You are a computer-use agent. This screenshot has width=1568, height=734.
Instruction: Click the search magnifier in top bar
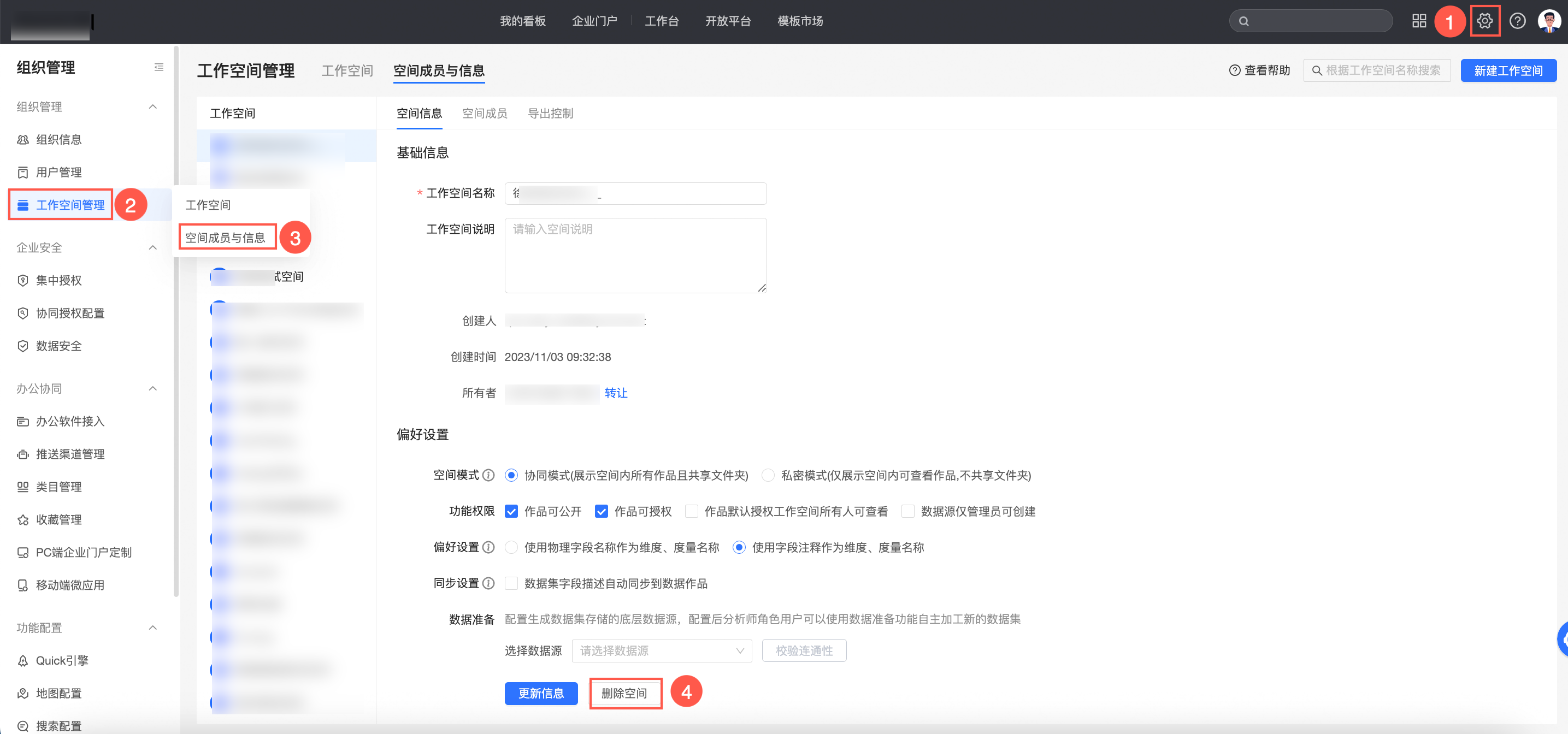click(1243, 21)
